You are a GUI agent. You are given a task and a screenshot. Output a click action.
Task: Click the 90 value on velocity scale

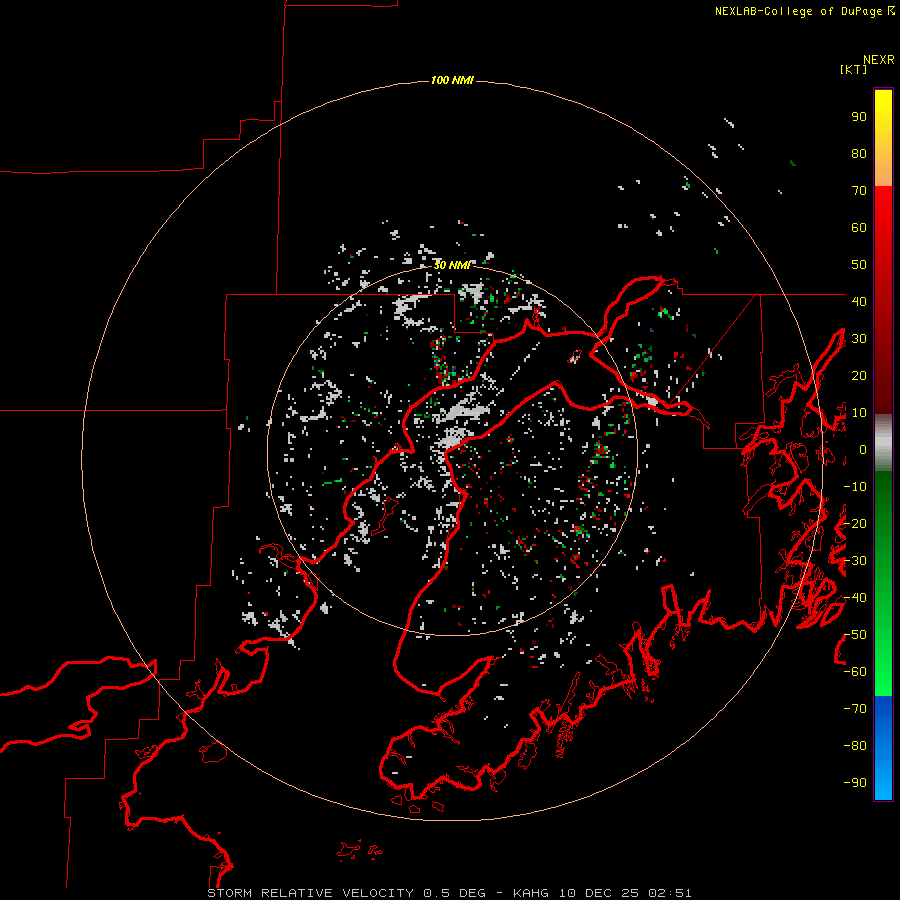tap(859, 117)
